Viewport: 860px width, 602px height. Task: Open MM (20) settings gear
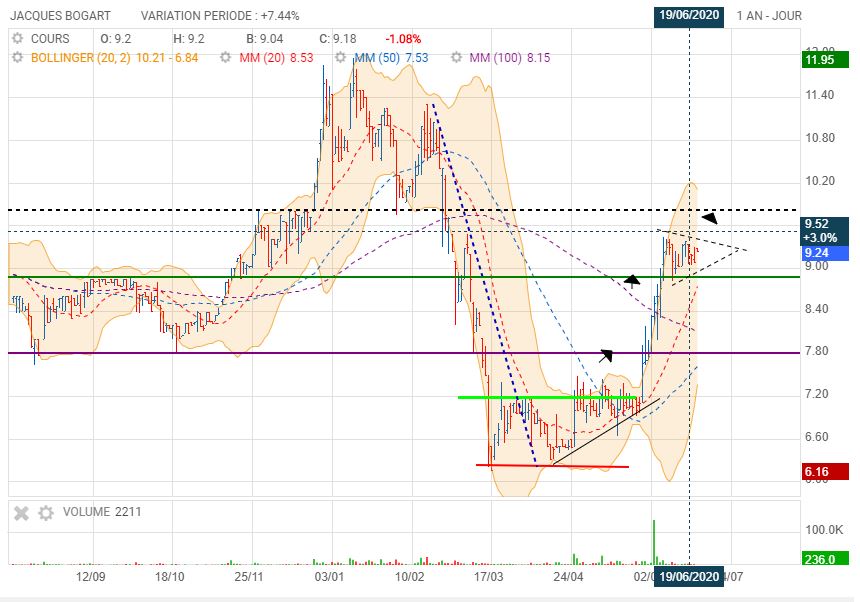click(x=225, y=58)
